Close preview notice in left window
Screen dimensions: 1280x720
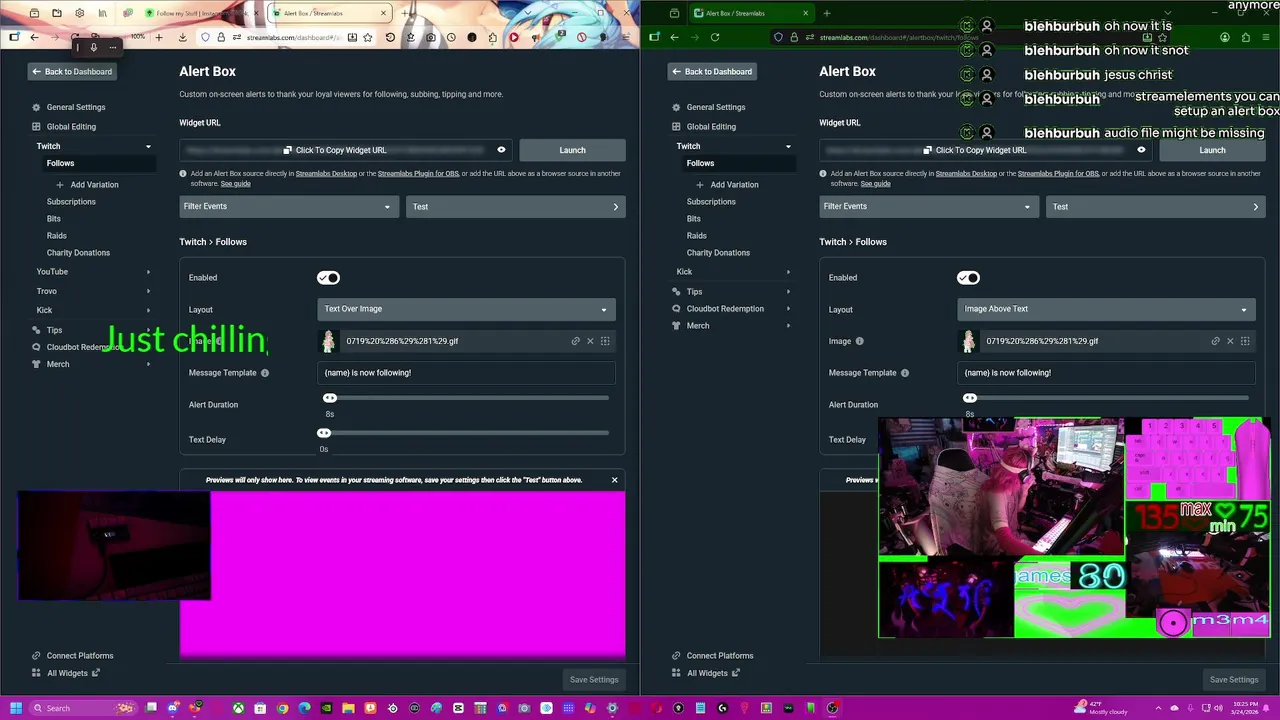614,480
